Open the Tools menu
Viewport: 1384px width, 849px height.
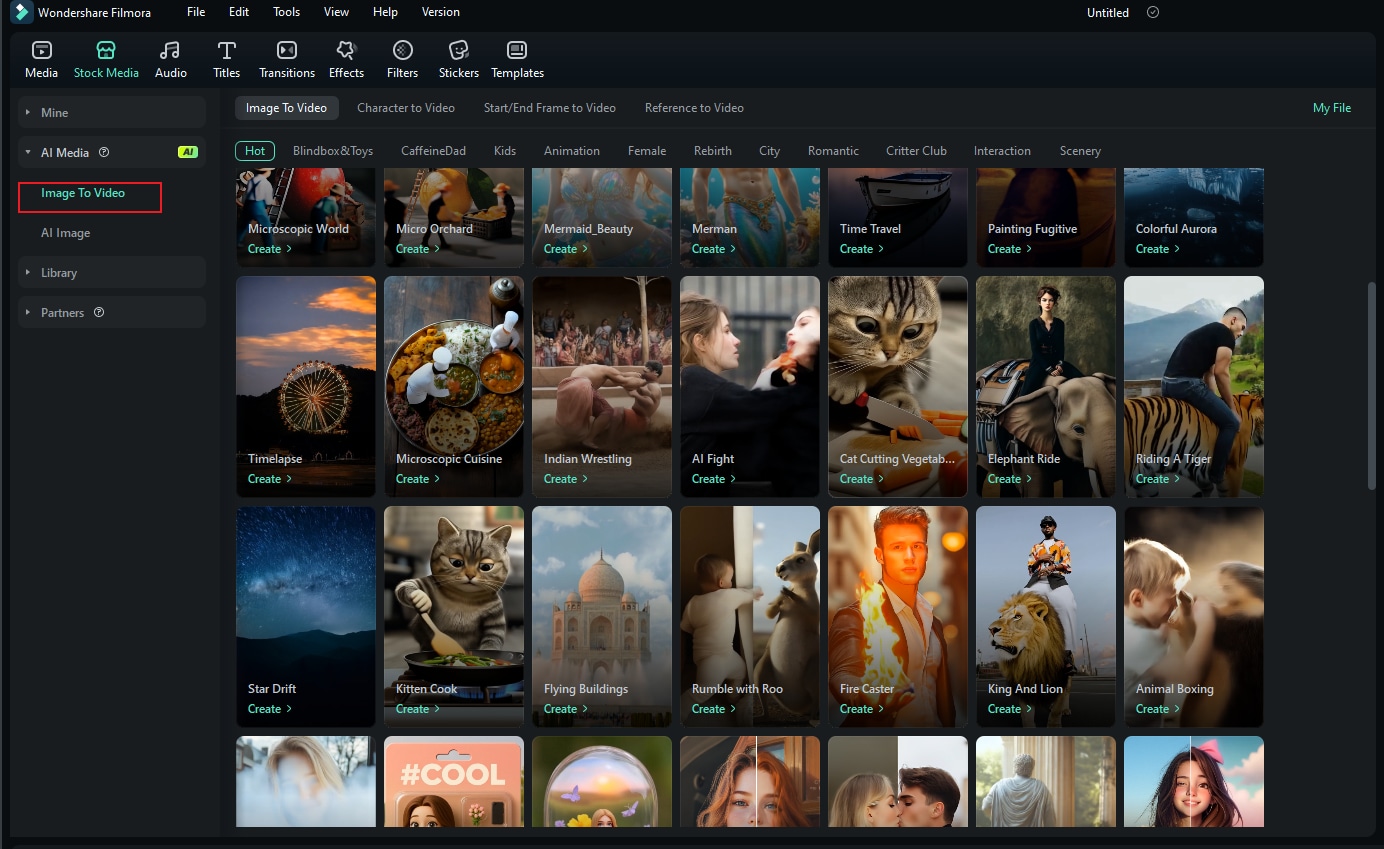pyautogui.click(x=287, y=12)
